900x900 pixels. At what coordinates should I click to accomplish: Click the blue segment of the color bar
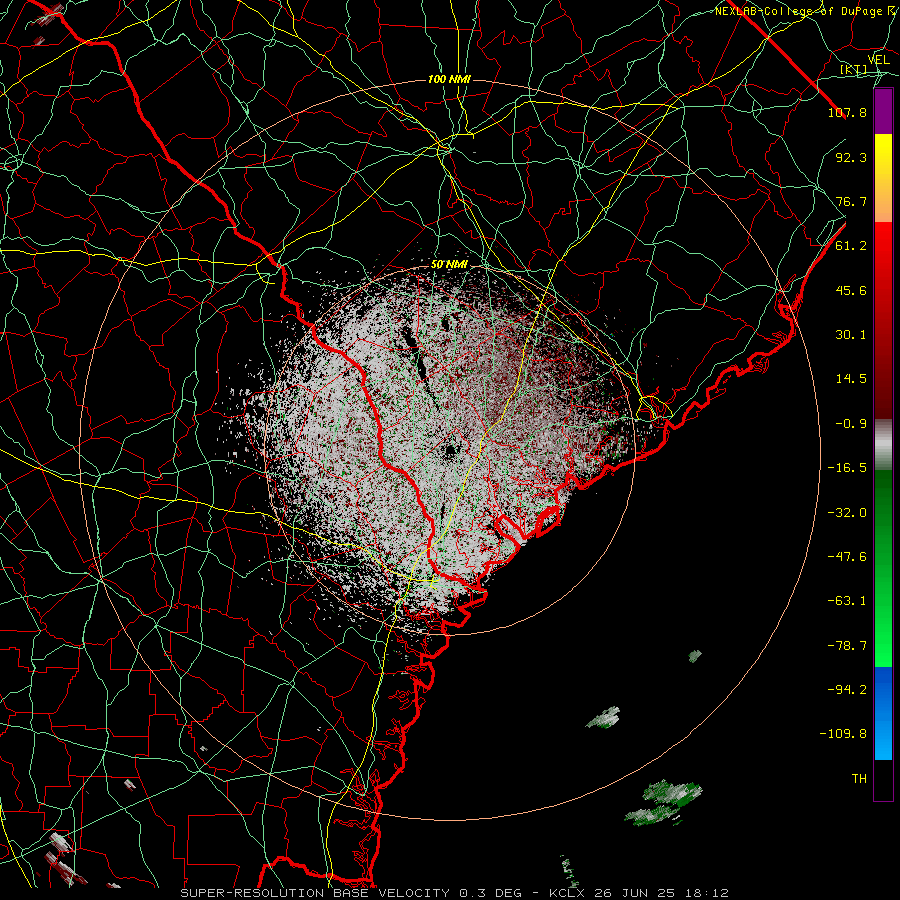[x=883, y=713]
